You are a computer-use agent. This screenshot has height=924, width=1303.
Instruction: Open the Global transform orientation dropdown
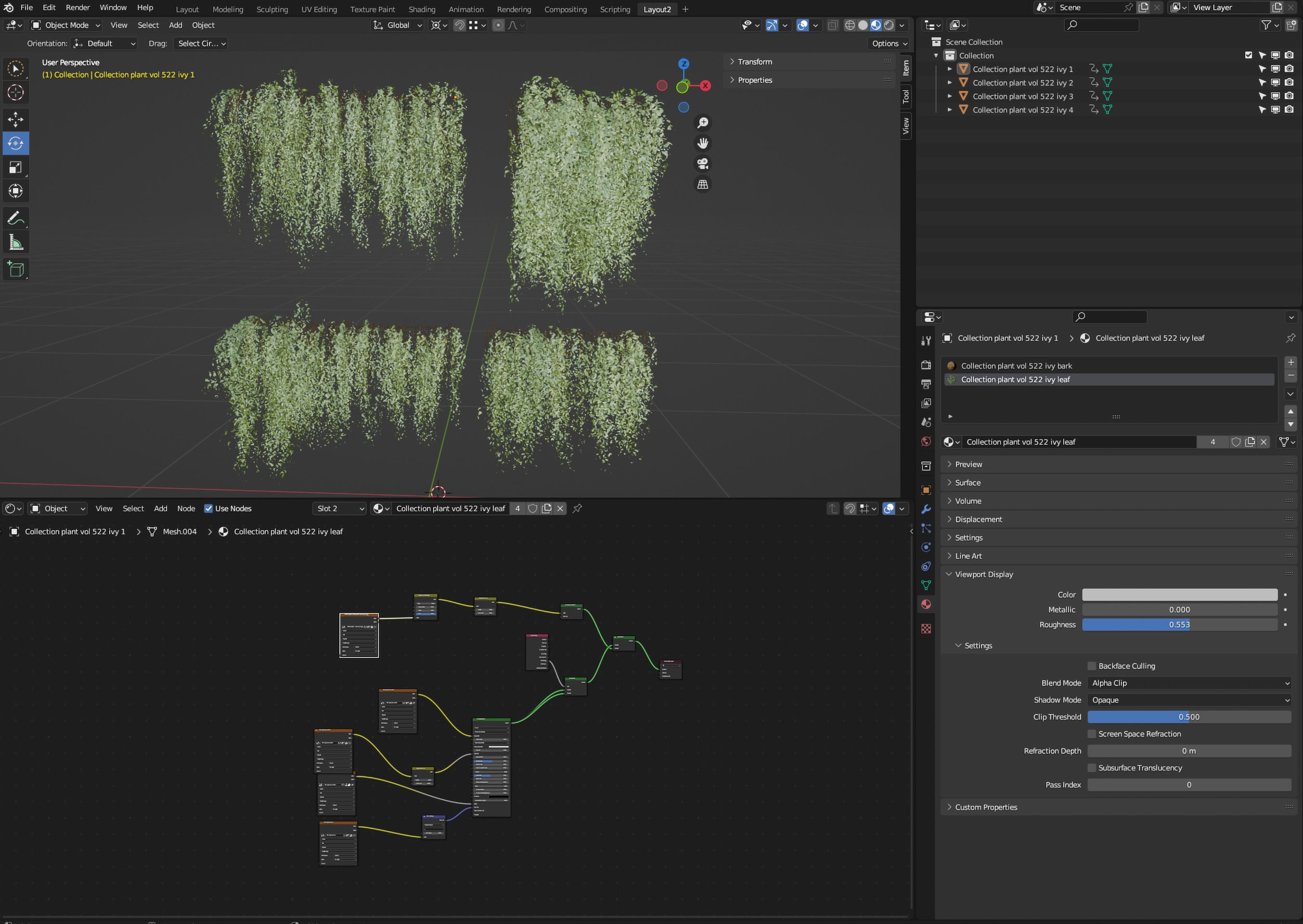[x=398, y=25]
